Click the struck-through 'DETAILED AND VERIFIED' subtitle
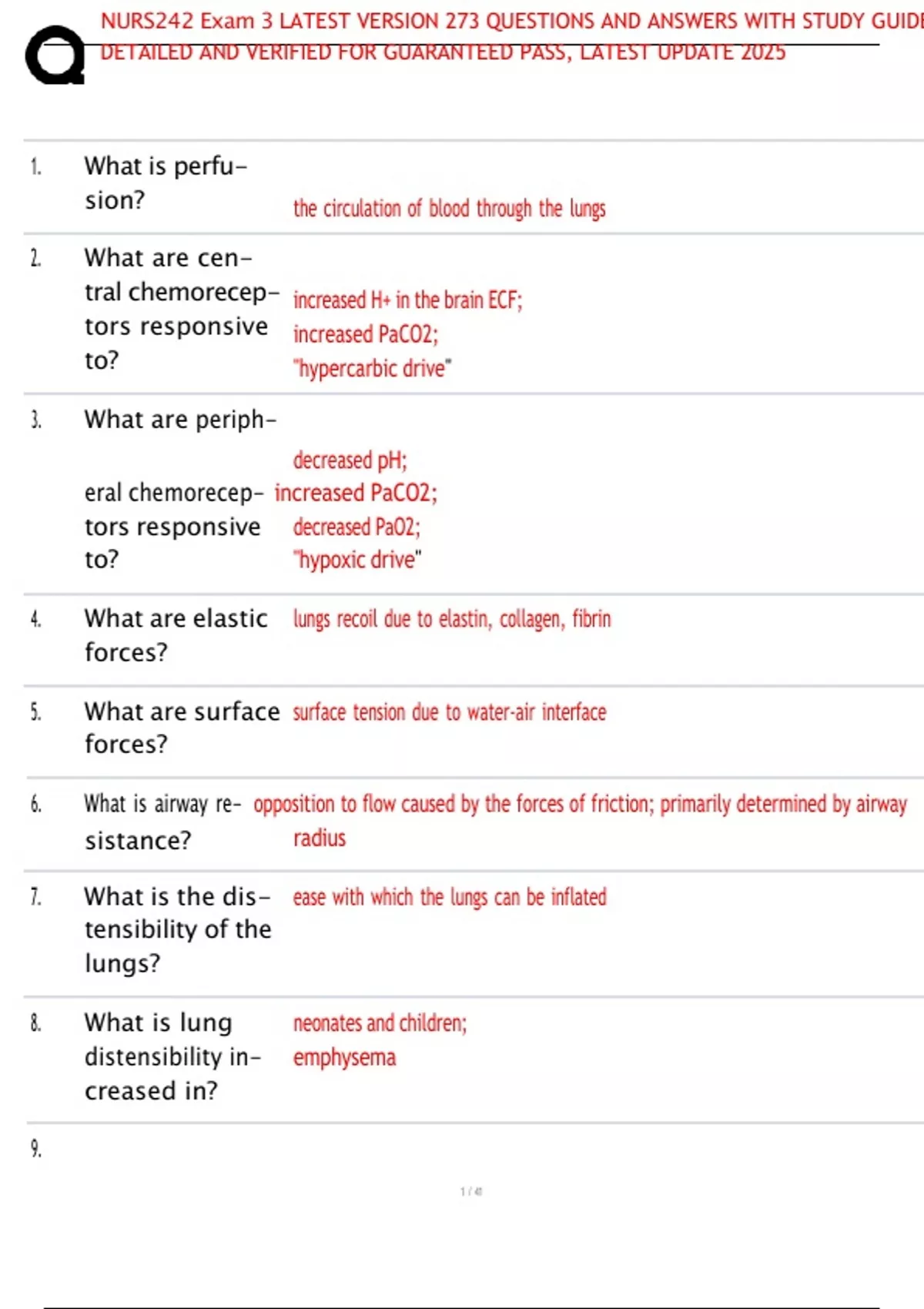The image size is (924, 1309). click(443, 52)
